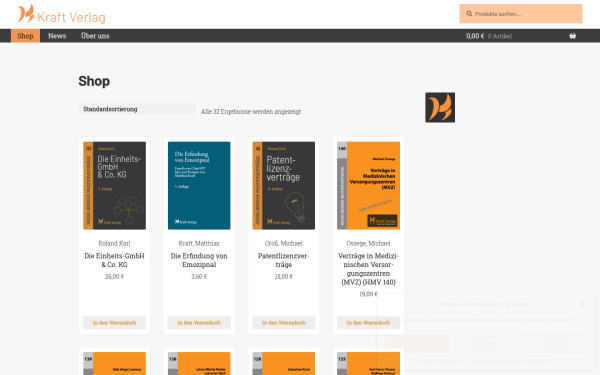Click author name Roland Karl
This screenshot has width=600, height=375.
(x=114, y=243)
